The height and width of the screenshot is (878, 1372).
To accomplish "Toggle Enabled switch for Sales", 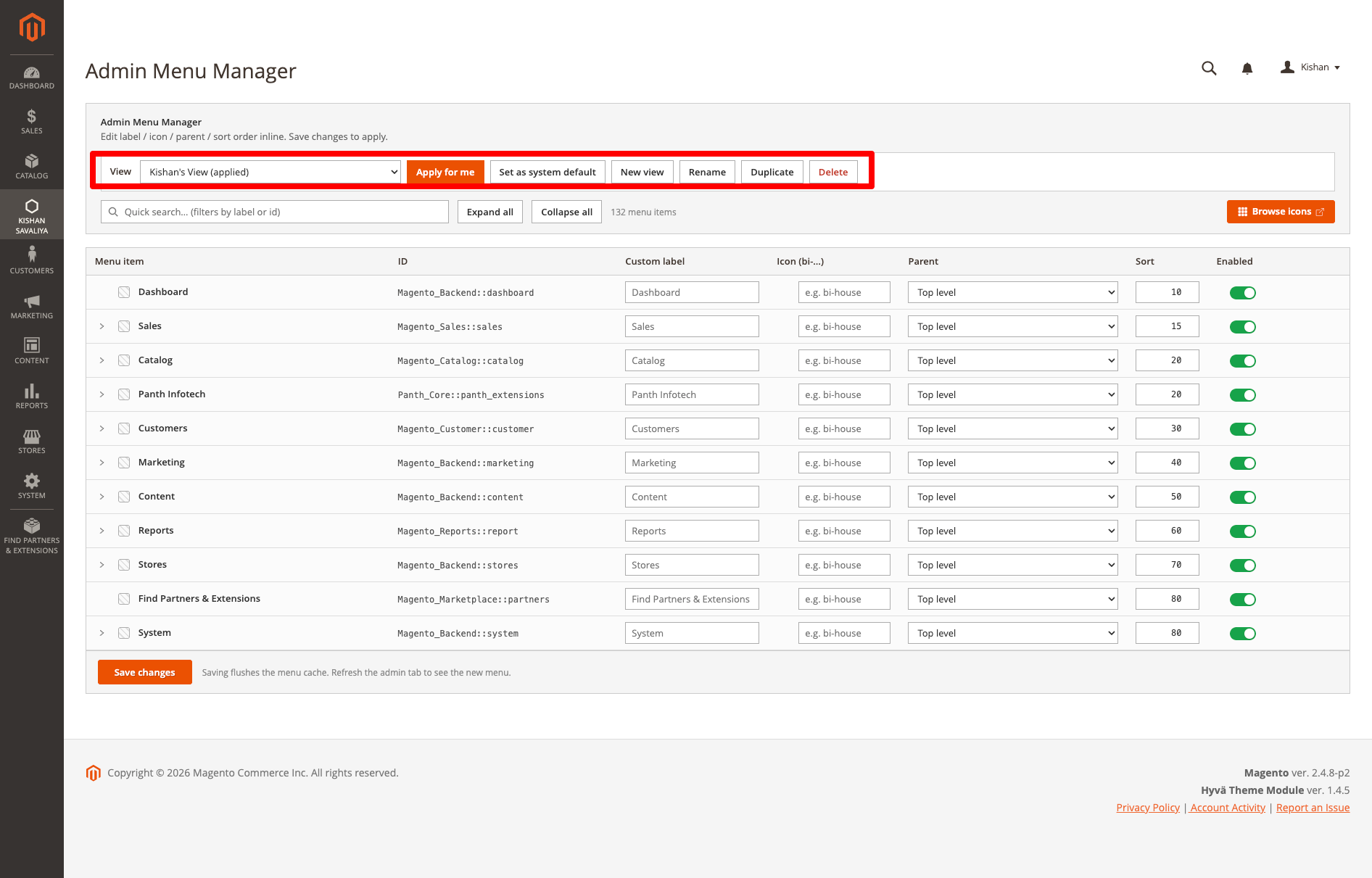I will [1242, 327].
